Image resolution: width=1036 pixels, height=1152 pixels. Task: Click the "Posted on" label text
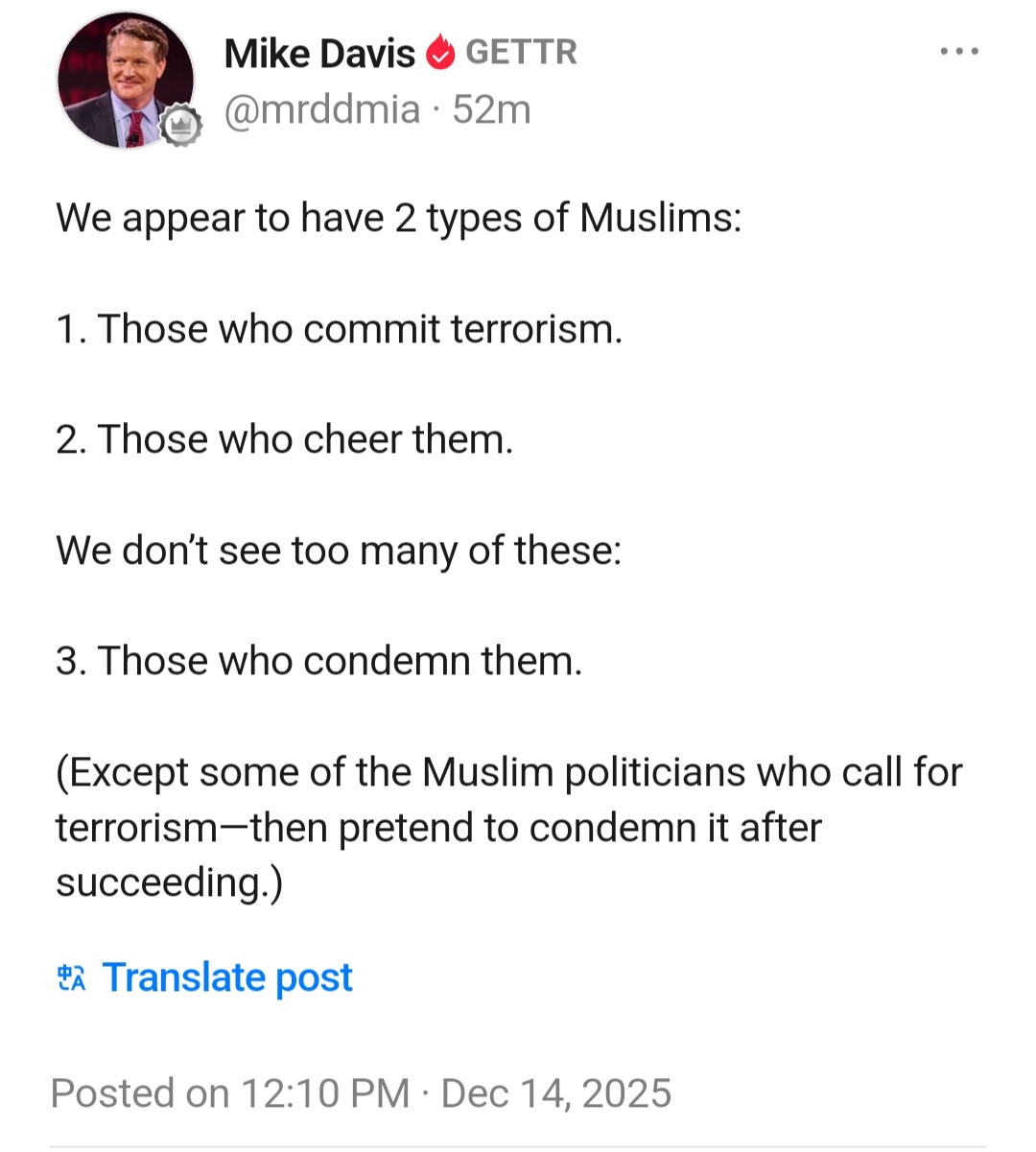point(139,1093)
